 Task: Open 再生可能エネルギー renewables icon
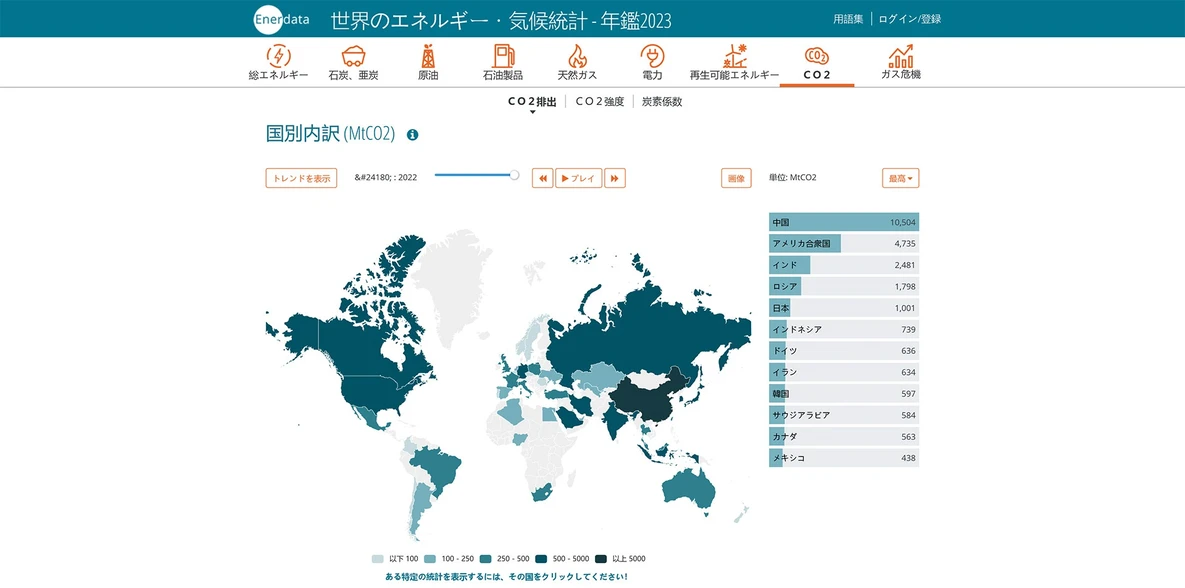pyautogui.click(x=734, y=56)
